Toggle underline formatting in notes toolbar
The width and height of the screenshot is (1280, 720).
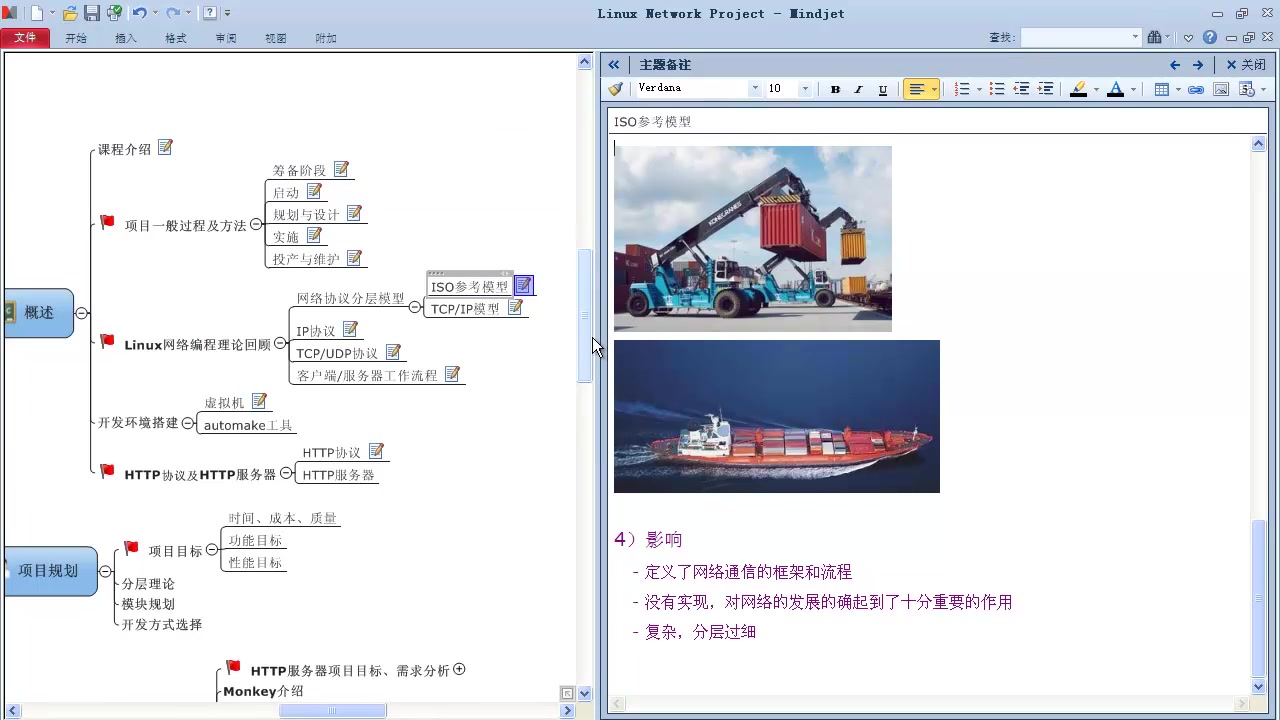[882, 89]
